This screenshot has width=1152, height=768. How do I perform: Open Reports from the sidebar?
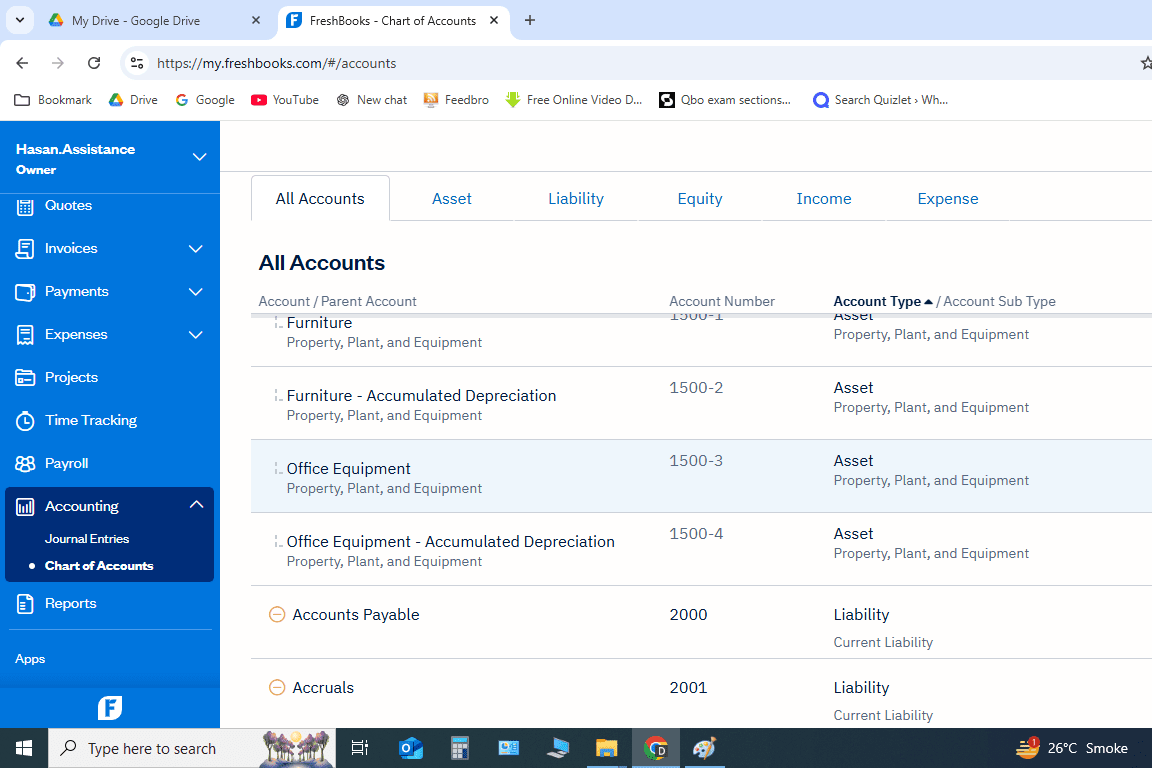pyautogui.click(x=70, y=603)
